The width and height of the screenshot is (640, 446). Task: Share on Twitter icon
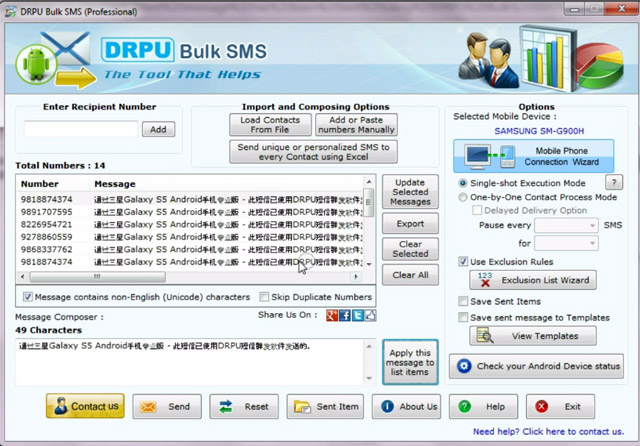click(x=358, y=315)
